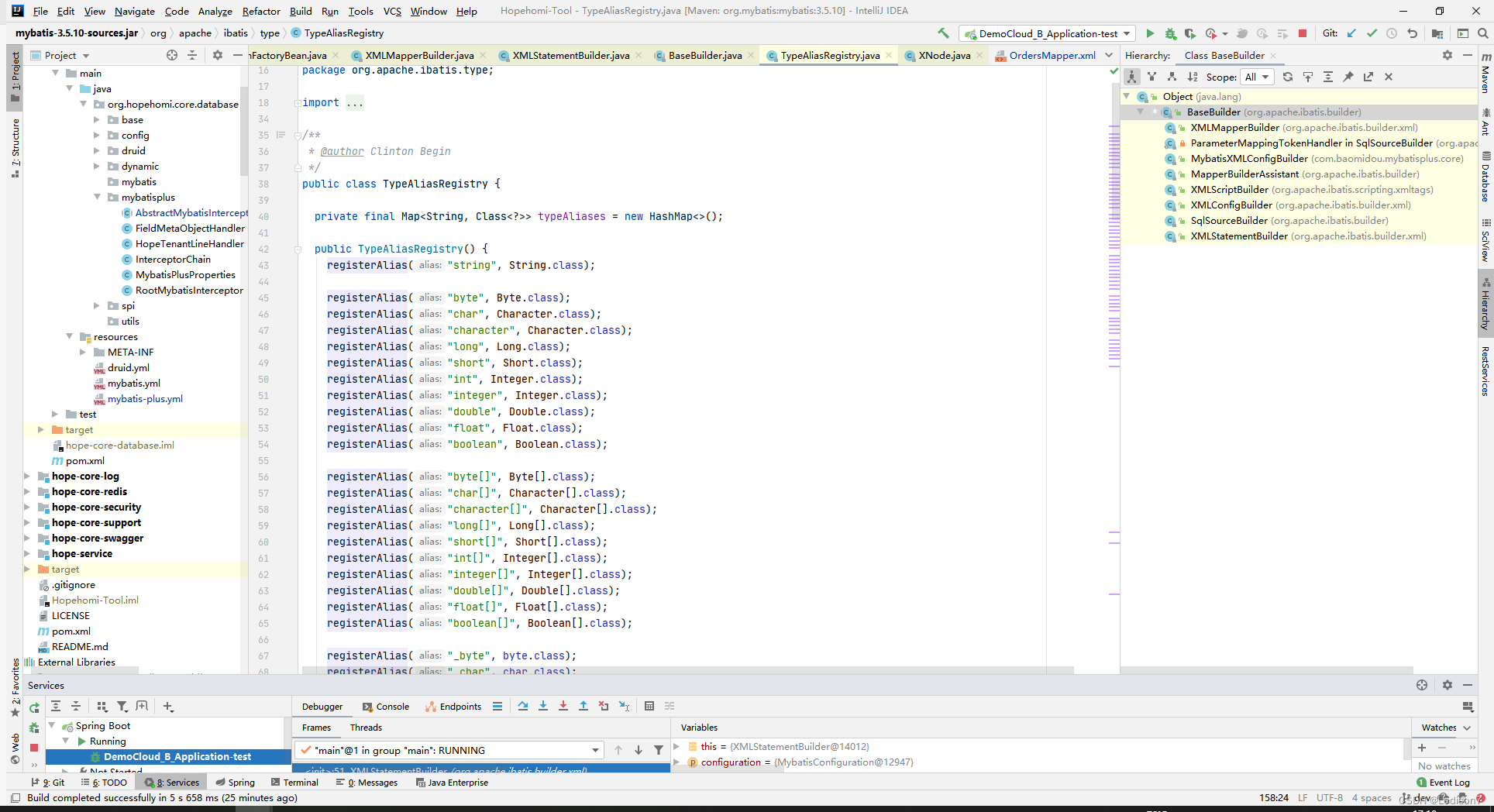Git rollback undo arrow icon
The image size is (1494, 812).
tap(1413, 33)
